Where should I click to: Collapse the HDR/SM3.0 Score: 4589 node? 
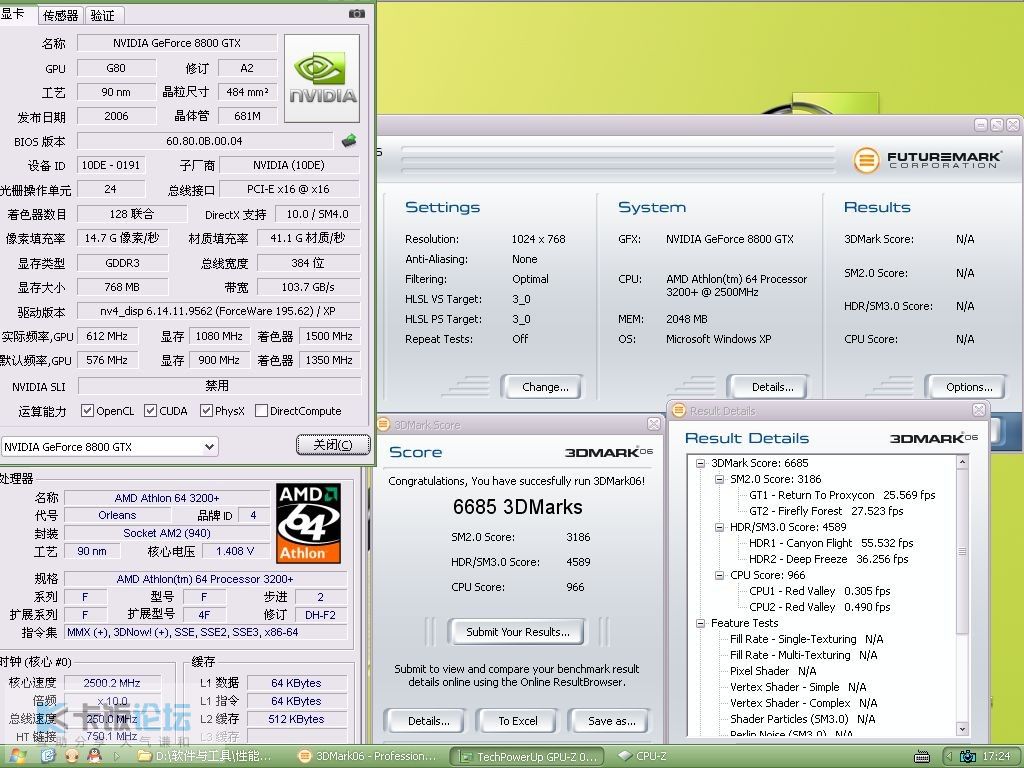719,527
